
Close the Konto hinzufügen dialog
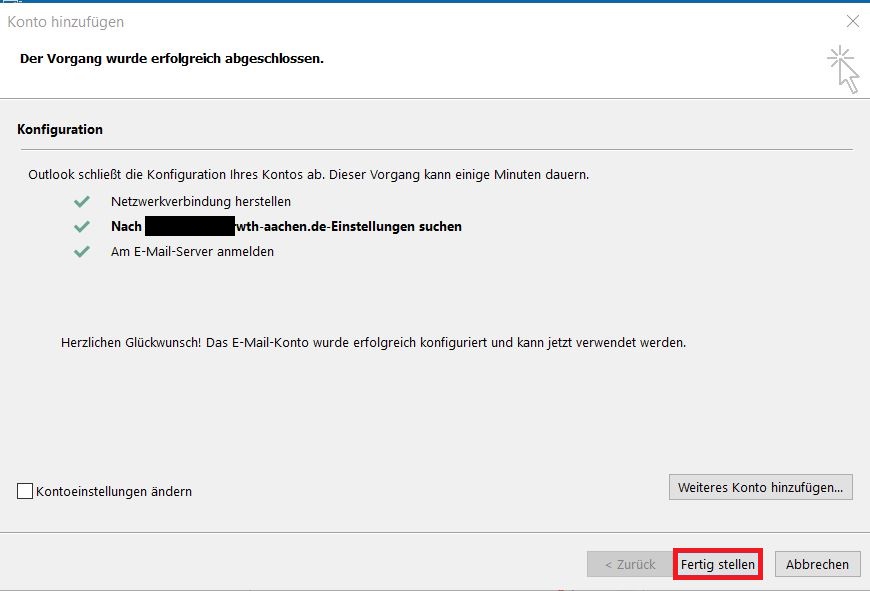tap(852, 21)
